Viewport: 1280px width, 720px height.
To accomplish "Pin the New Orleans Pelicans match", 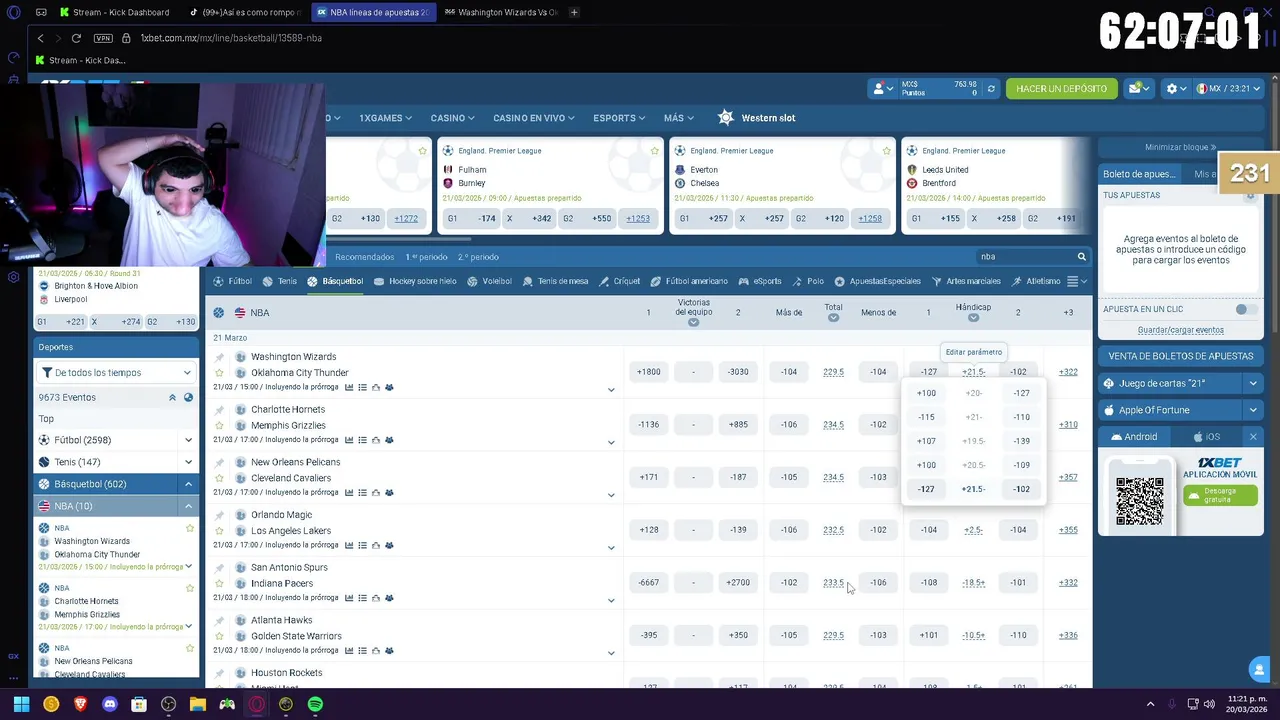I will coord(219,463).
